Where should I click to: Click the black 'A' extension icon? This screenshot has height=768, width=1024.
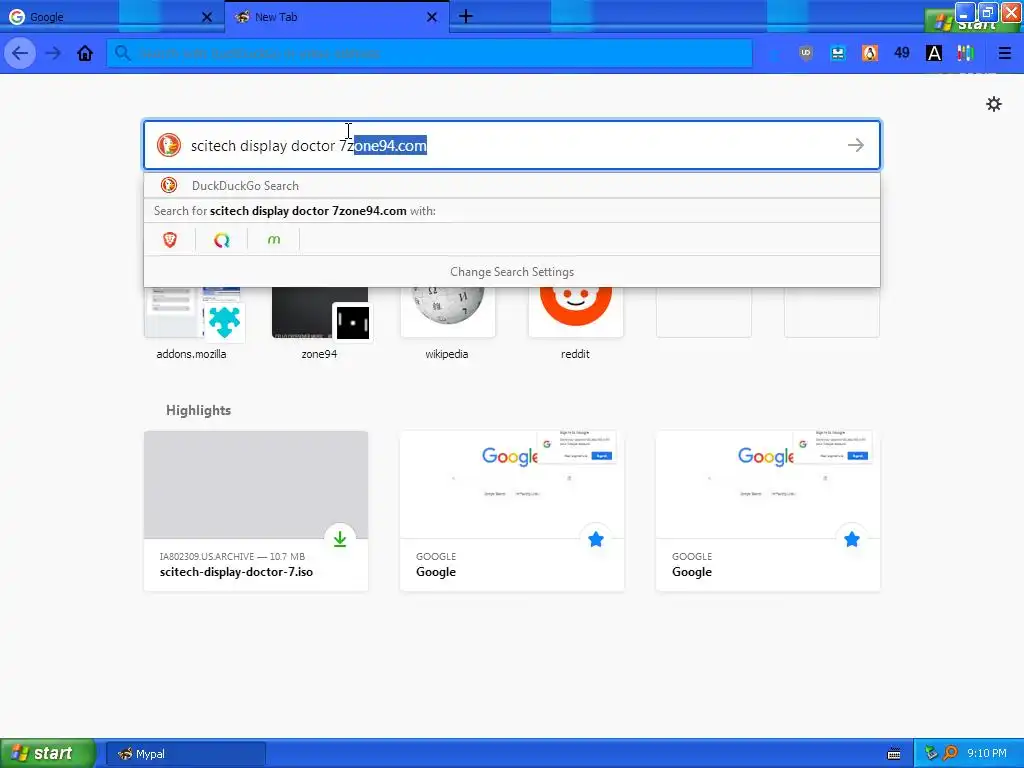point(934,53)
